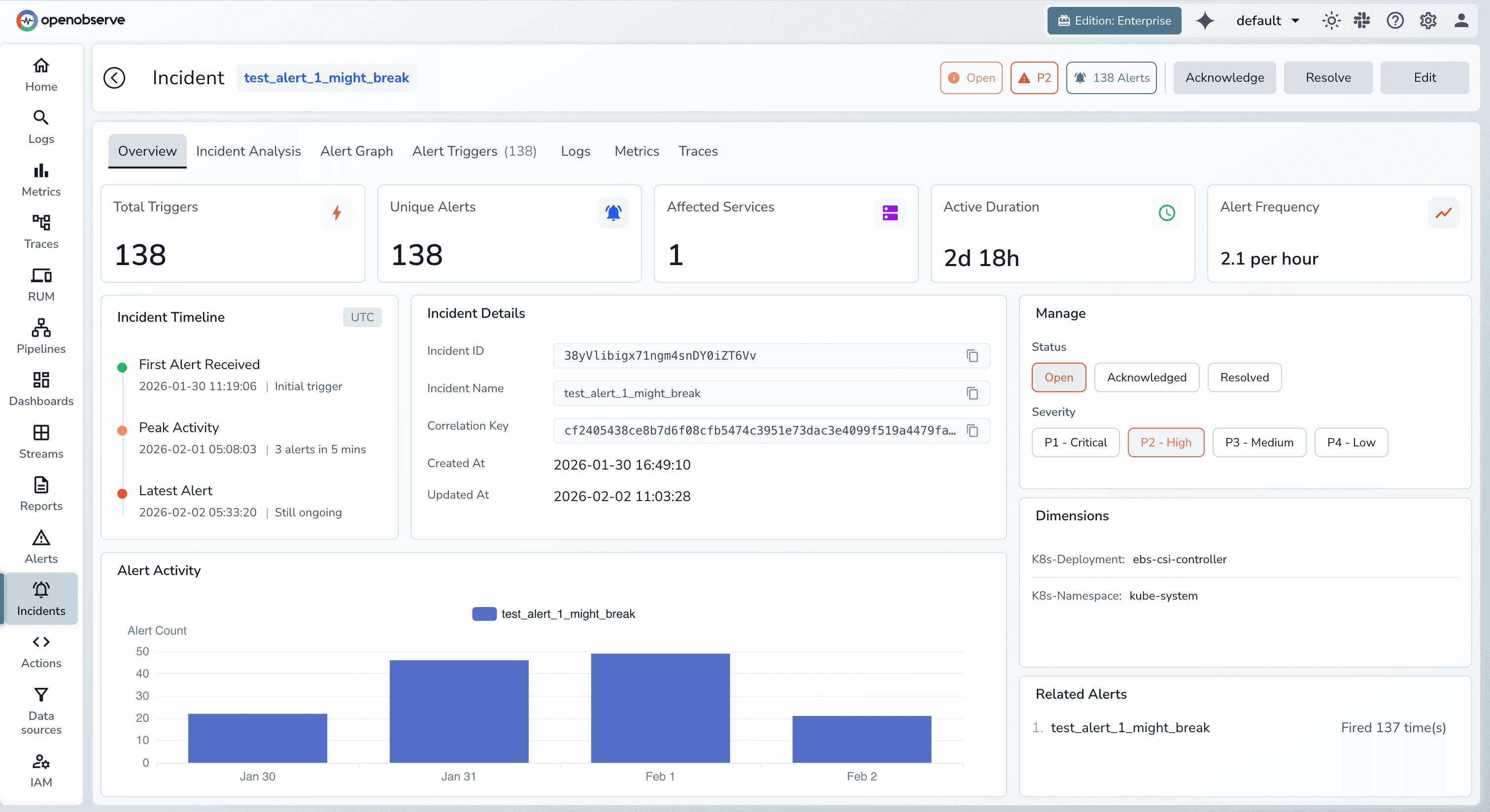This screenshot has width=1490, height=812.
Task: Open the Traces section from the sidebar
Action: 40,231
